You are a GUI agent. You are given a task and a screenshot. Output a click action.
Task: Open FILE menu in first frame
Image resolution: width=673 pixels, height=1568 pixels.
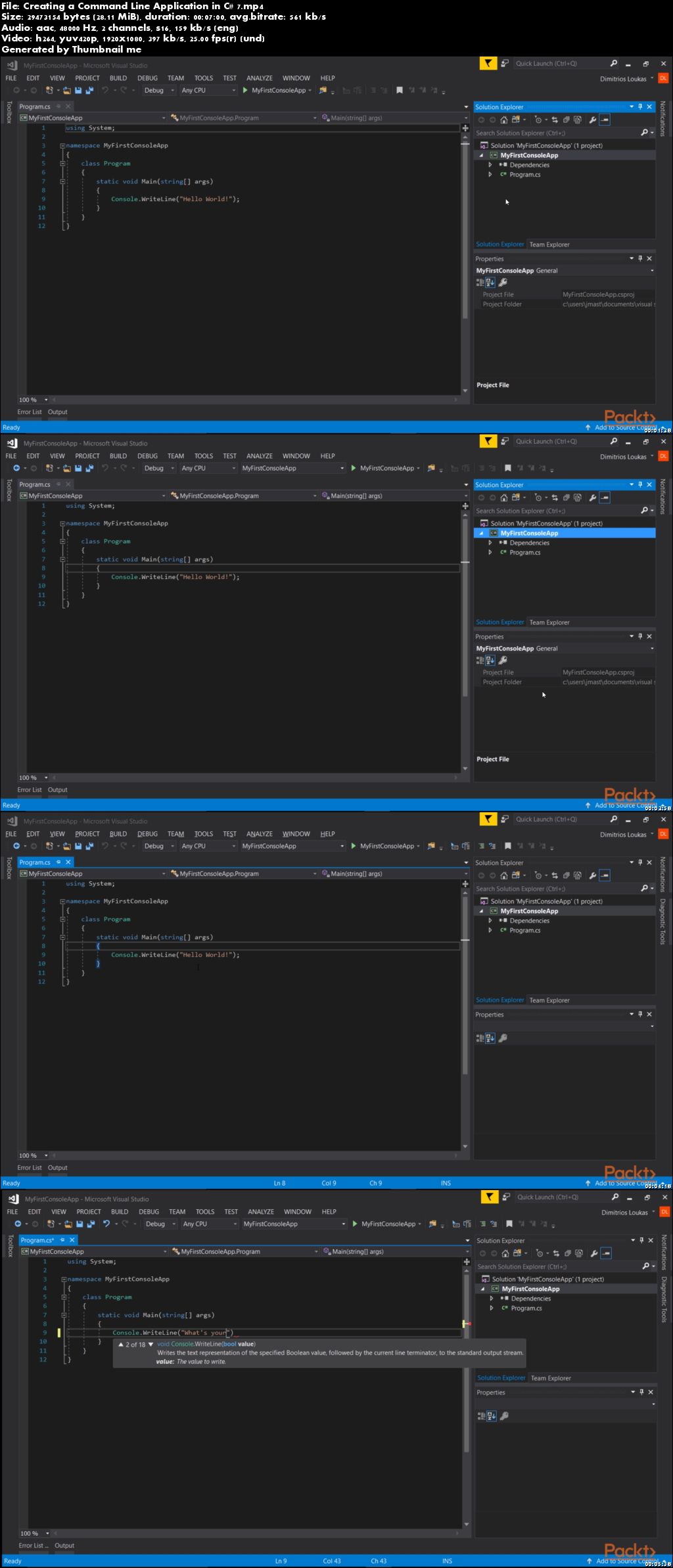click(x=11, y=78)
